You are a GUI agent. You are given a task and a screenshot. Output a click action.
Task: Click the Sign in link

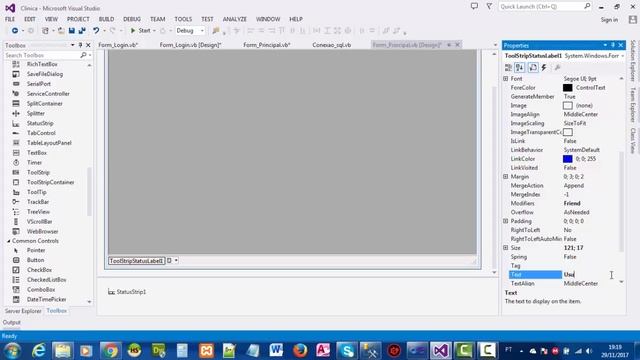coord(609,20)
